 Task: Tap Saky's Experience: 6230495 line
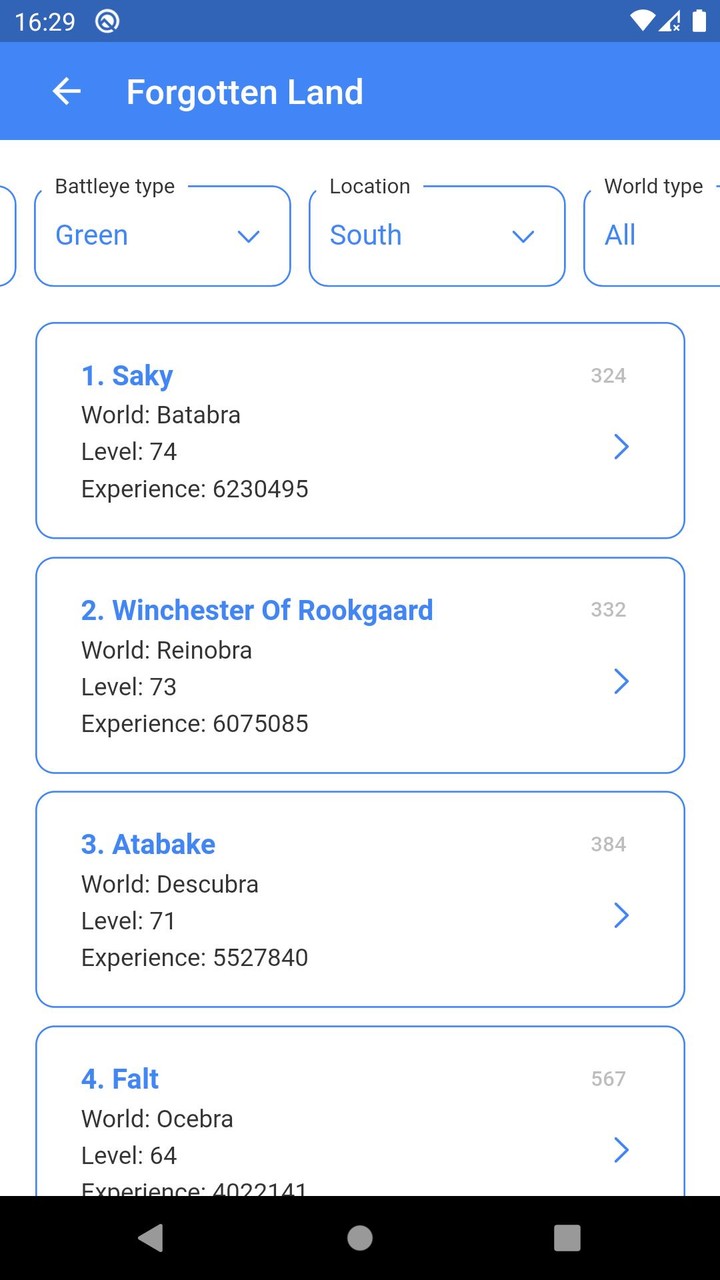pos(195,489)
